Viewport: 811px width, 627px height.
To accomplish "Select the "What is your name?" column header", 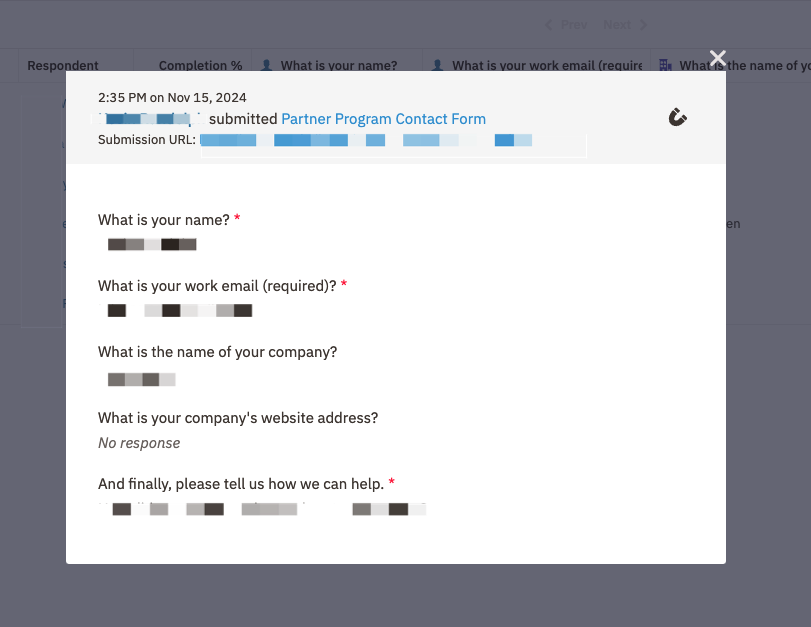I will tap(338, 66).
